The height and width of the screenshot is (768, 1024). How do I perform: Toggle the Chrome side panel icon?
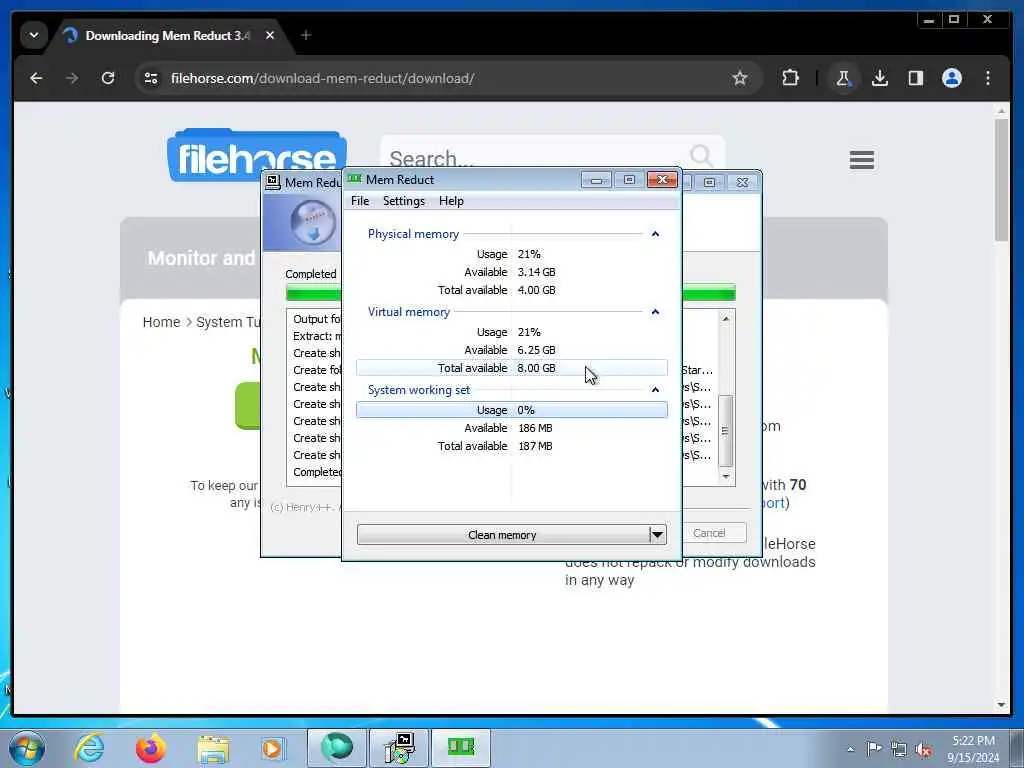pos(916,78)
